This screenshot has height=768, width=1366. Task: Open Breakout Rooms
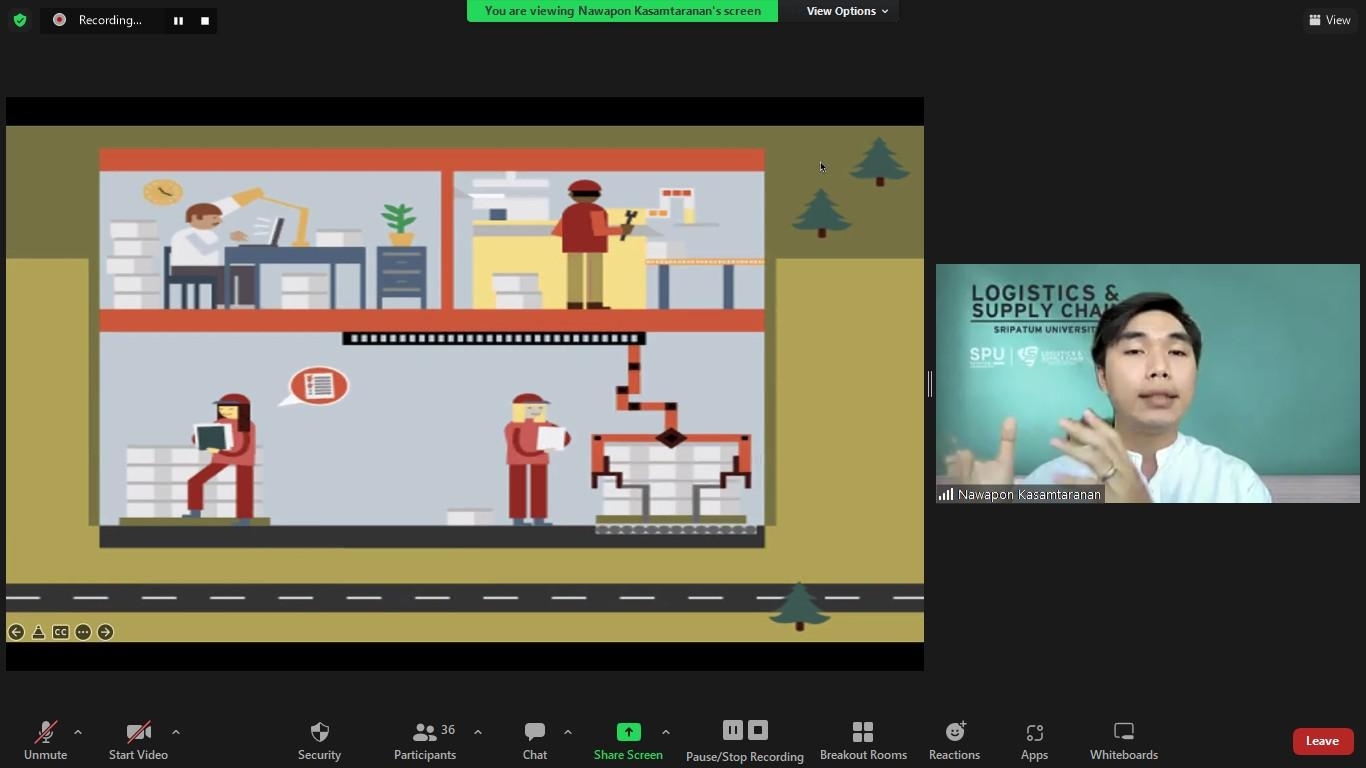pos(863,732)
